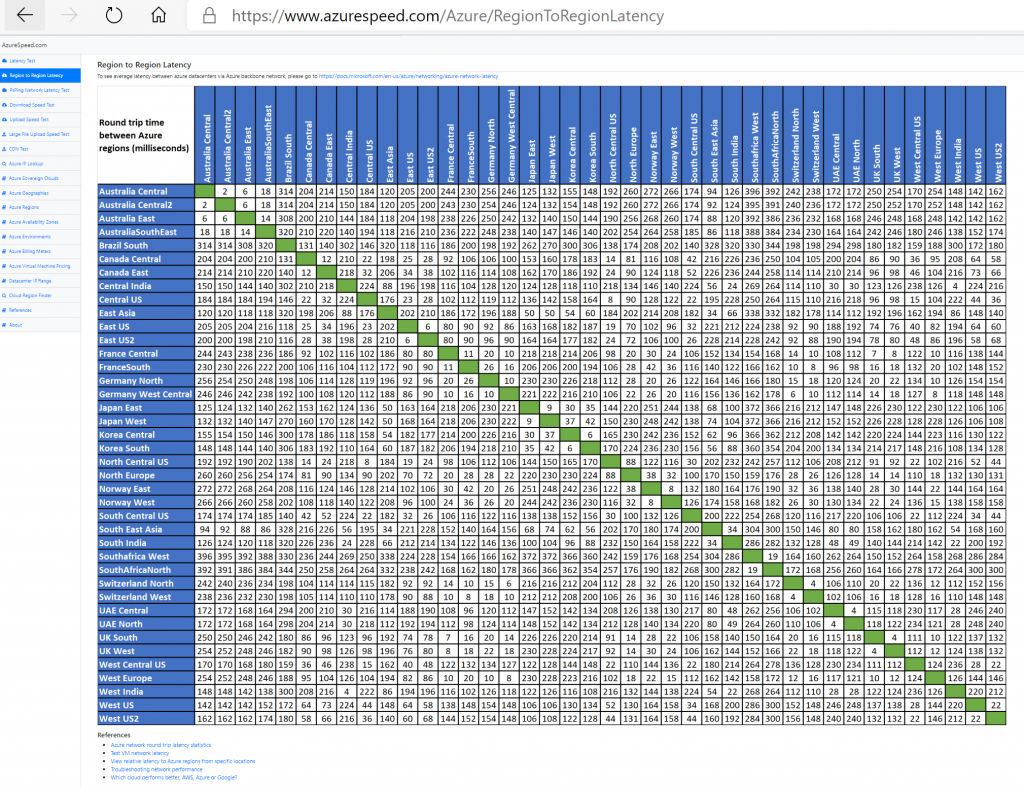The width and height of the screenshot is (1024, 787).
Task: Click the green Australia Central diagonal cell
Action: tap(205, 191)
